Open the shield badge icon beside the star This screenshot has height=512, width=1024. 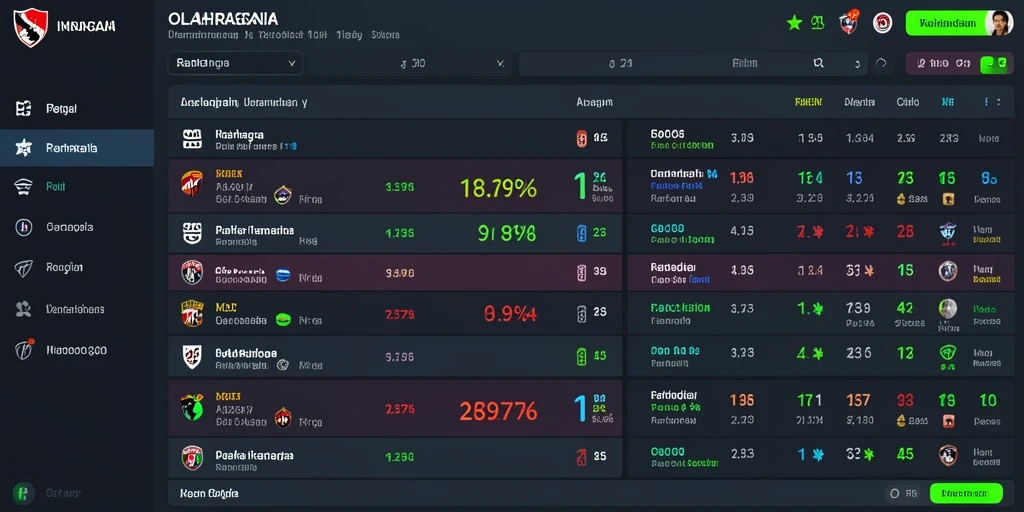pyautogui.click(x=848, y=22)
